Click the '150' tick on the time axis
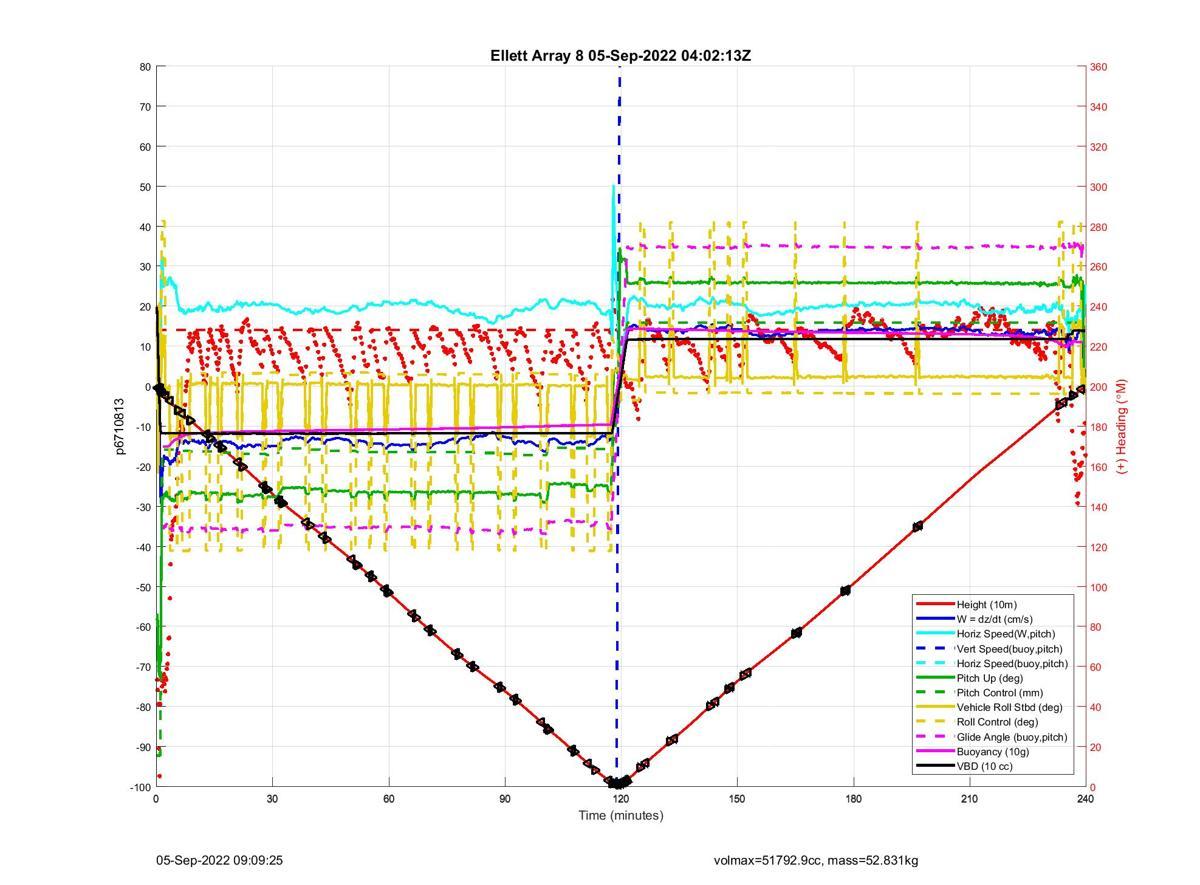 [736, 798]
